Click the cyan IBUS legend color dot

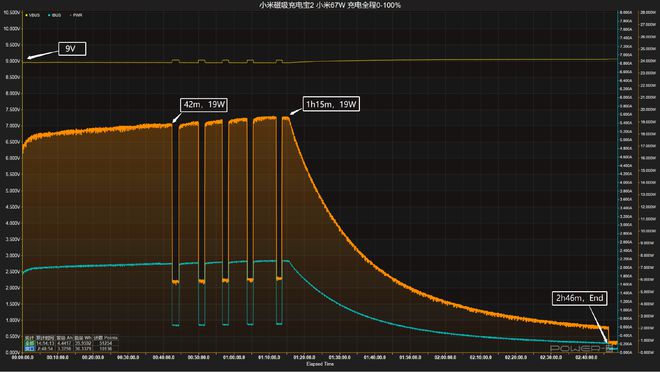[49, 15]
